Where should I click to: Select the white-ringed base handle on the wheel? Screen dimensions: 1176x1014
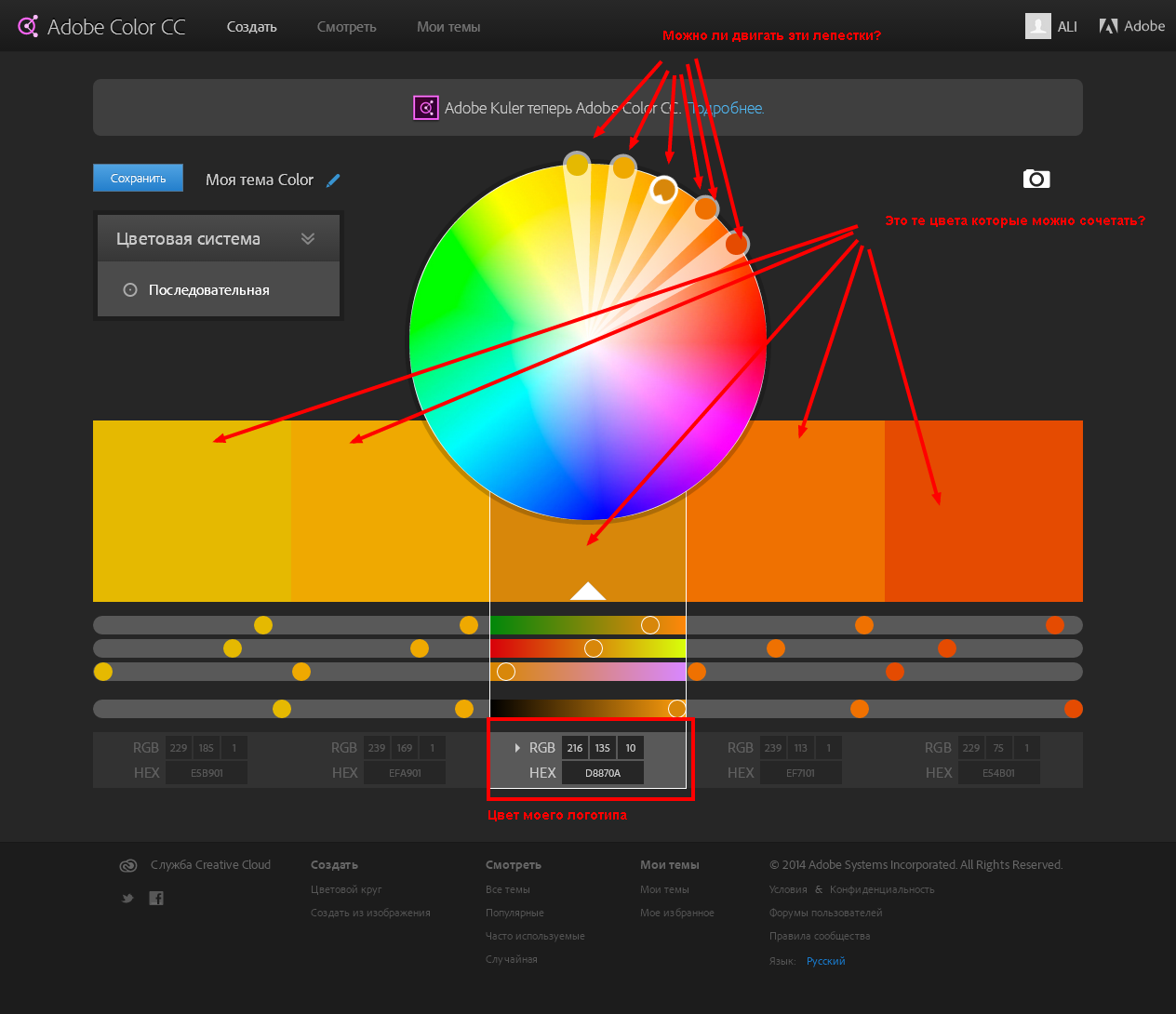click(x=663, y=190)
